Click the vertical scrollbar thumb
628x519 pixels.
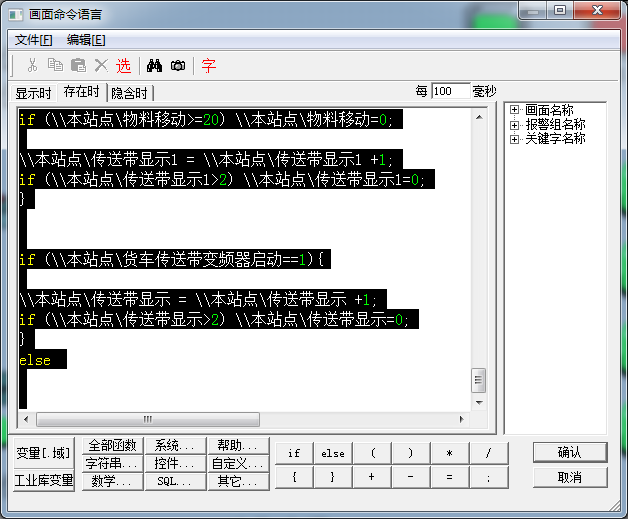[479, 380]
